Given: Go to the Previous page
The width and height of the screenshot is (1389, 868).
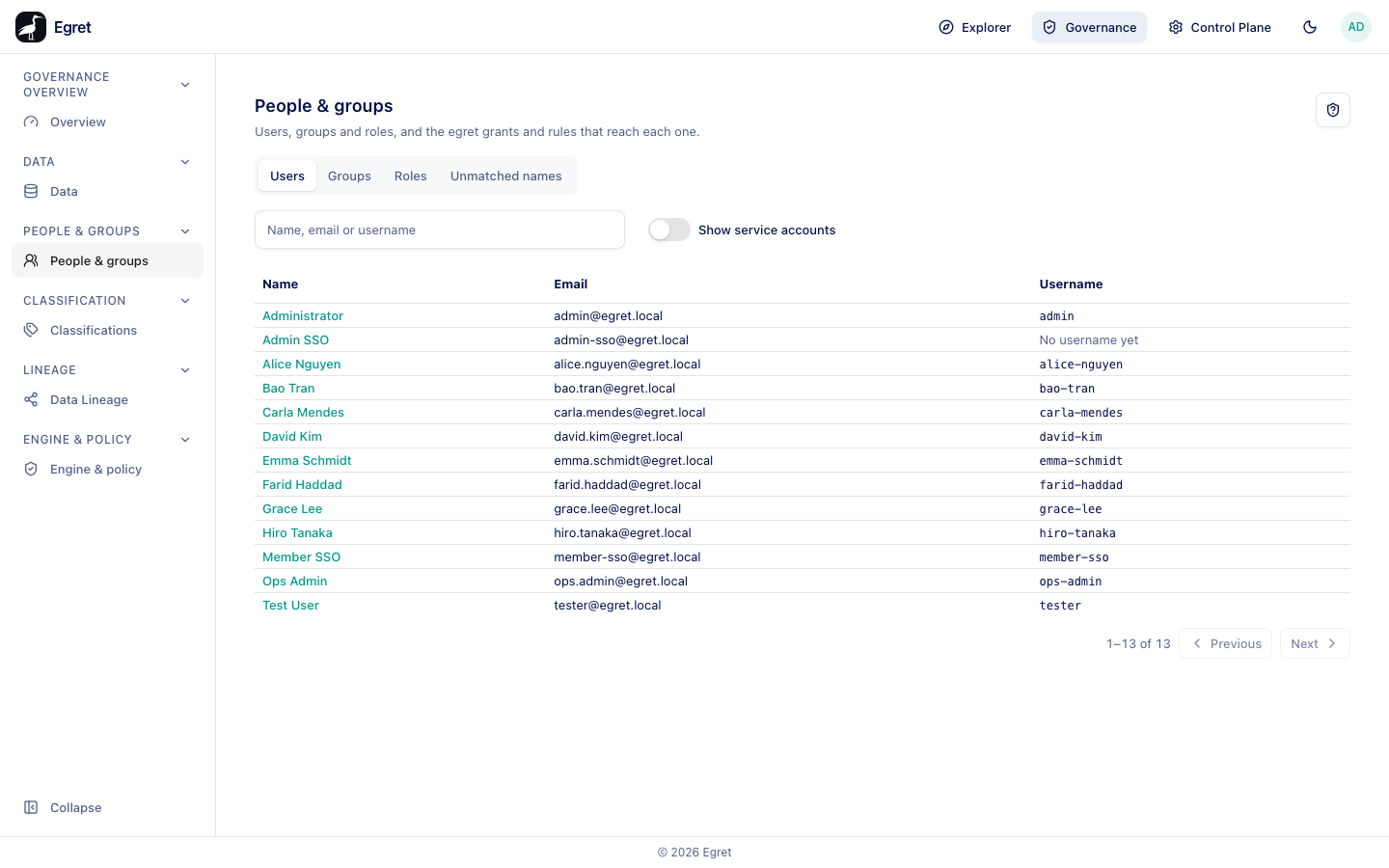Looking at the screenshot, I should 1225,643.
